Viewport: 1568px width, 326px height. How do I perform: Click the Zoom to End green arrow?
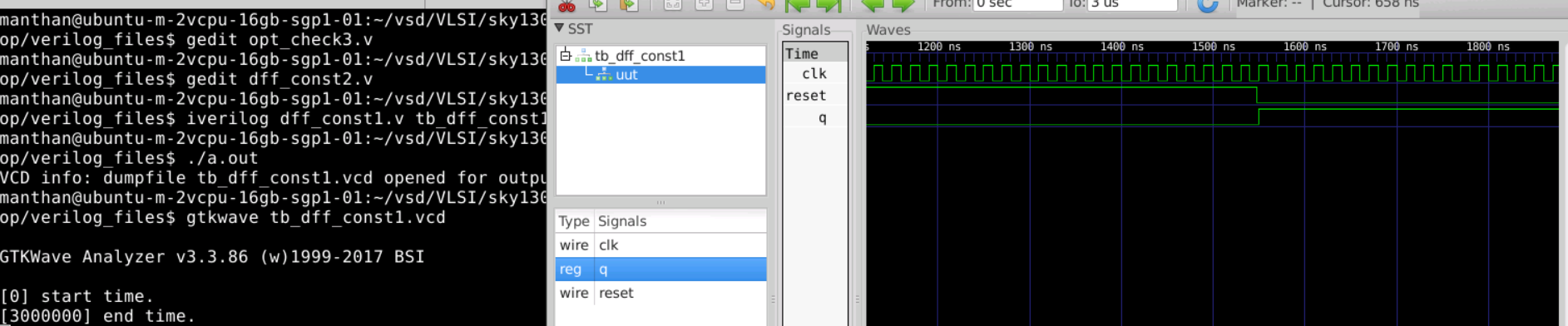tap(829, 5)
